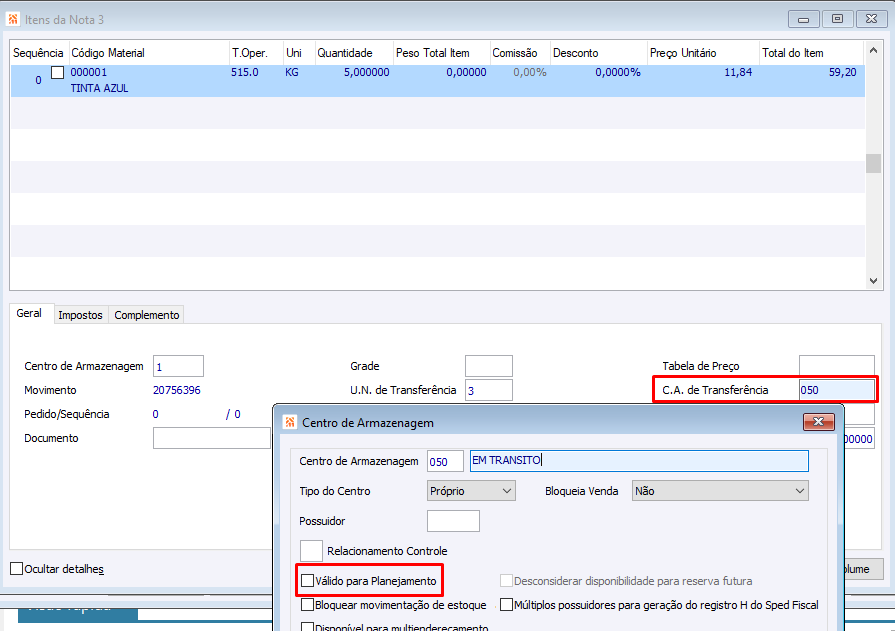The height and width of the screenshot is (631, 895).
Task: Click the Tabela de Preço field
Action: tap(836, 366)
